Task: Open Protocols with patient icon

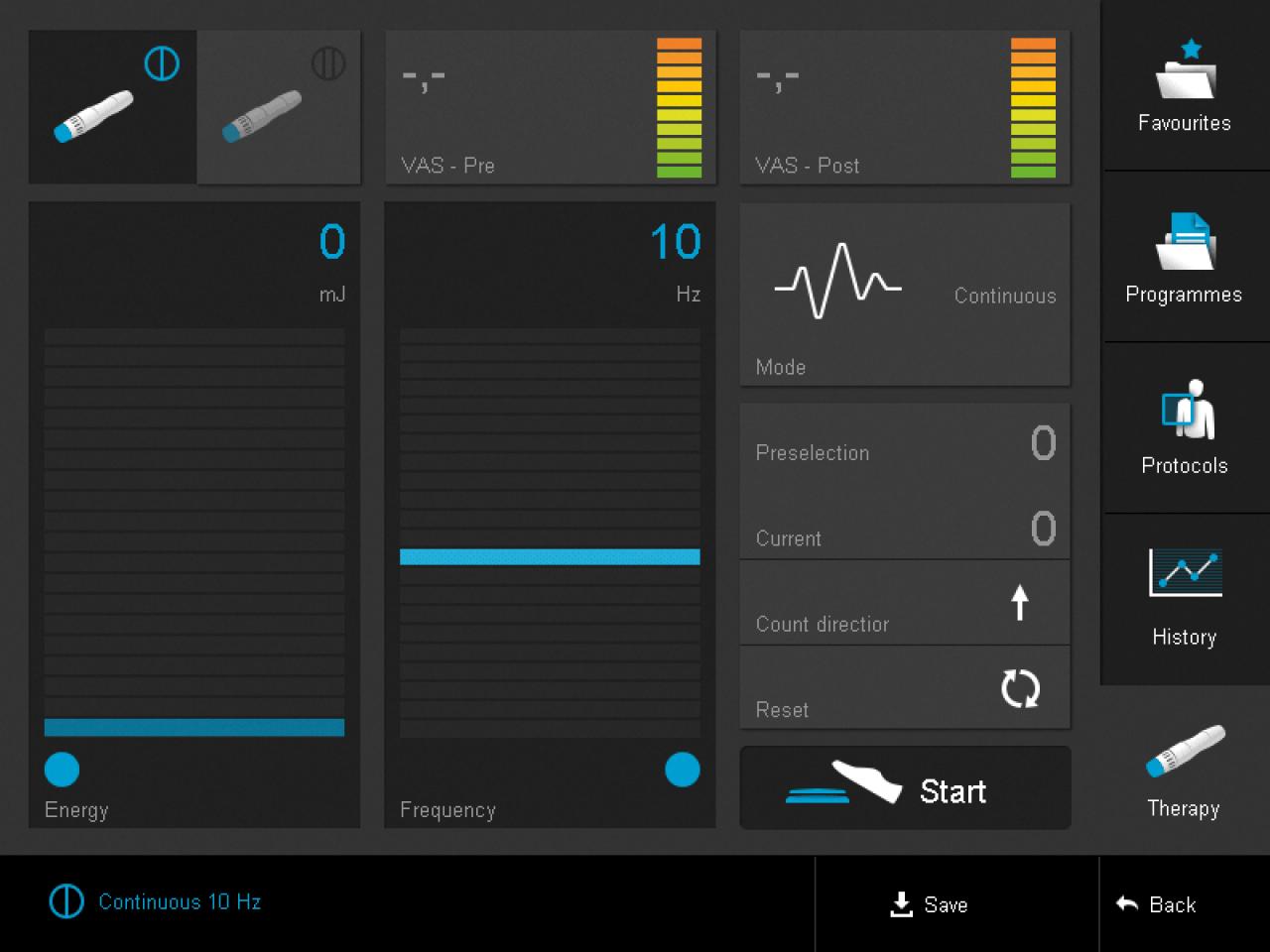Action: point(1185,411)
